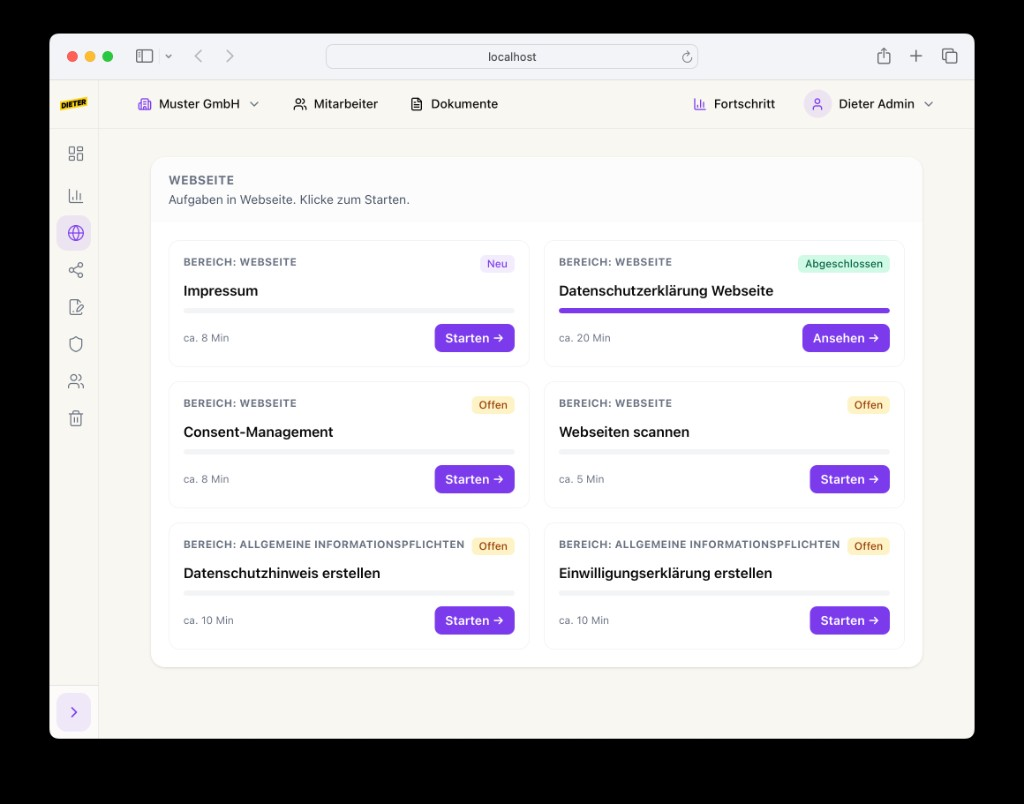
Task: Click the people group icon in sidebar
Action: pyautogui.click(x=75, y=381)
